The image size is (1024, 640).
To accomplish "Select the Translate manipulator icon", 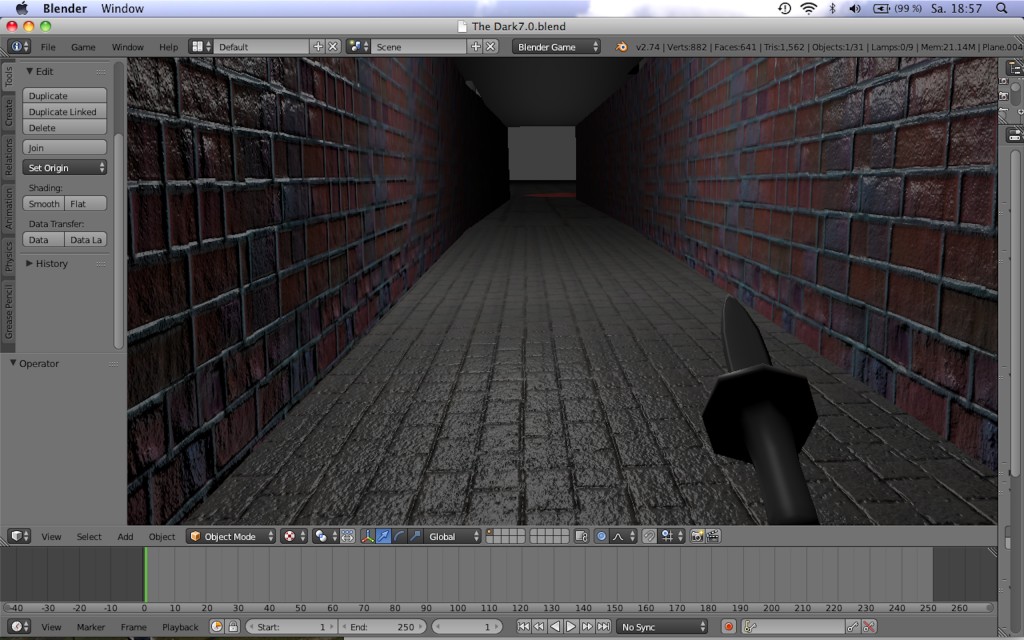I will [x=383, y=535].
